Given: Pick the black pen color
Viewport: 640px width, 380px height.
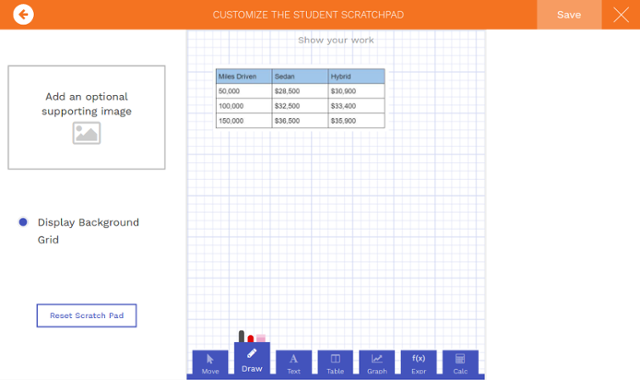Looking at the screenshot, I should 241,336.
